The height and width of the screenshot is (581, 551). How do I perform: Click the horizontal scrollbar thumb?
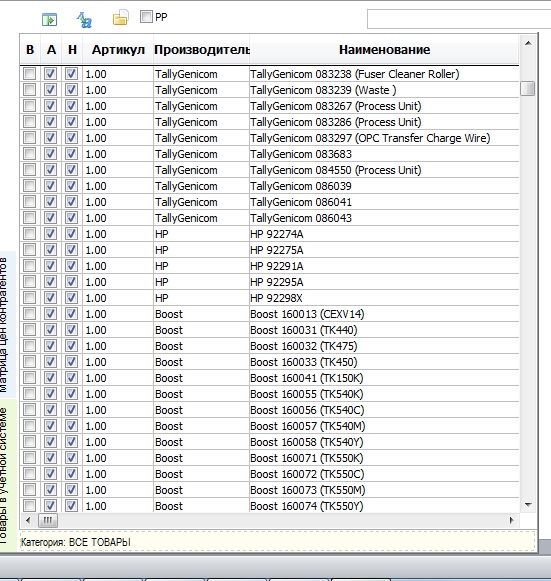pyautogui.click(x=48, y=520)
